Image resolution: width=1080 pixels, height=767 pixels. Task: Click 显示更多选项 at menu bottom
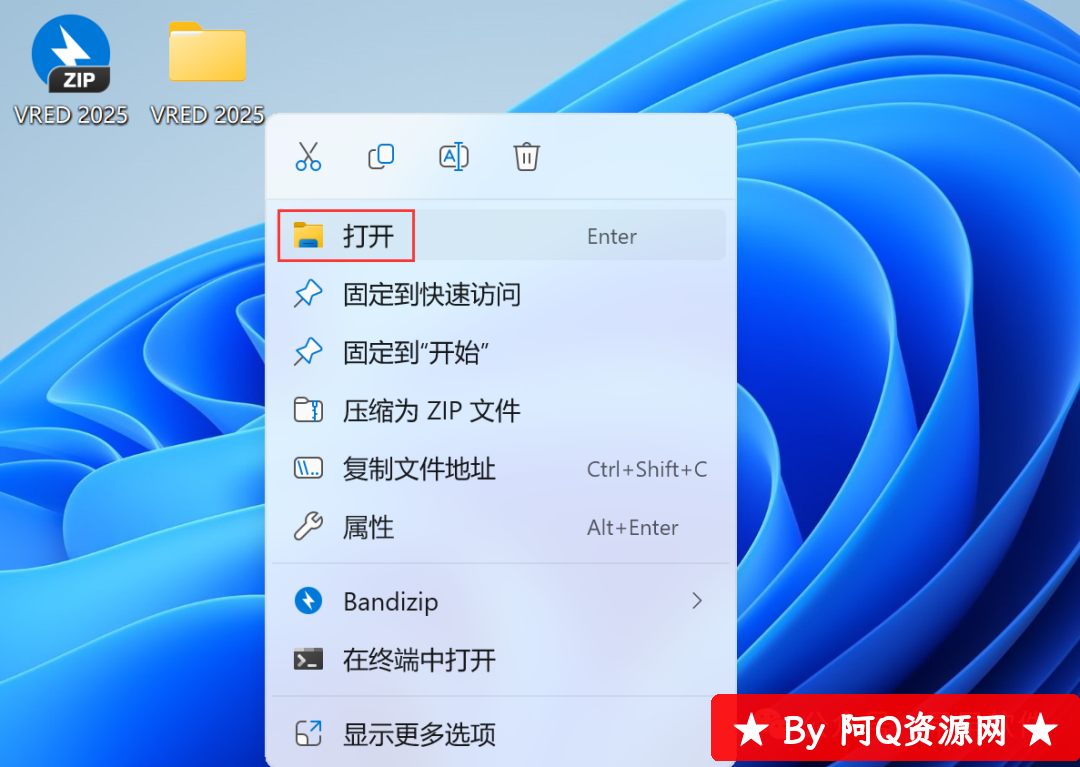point(501,733)
